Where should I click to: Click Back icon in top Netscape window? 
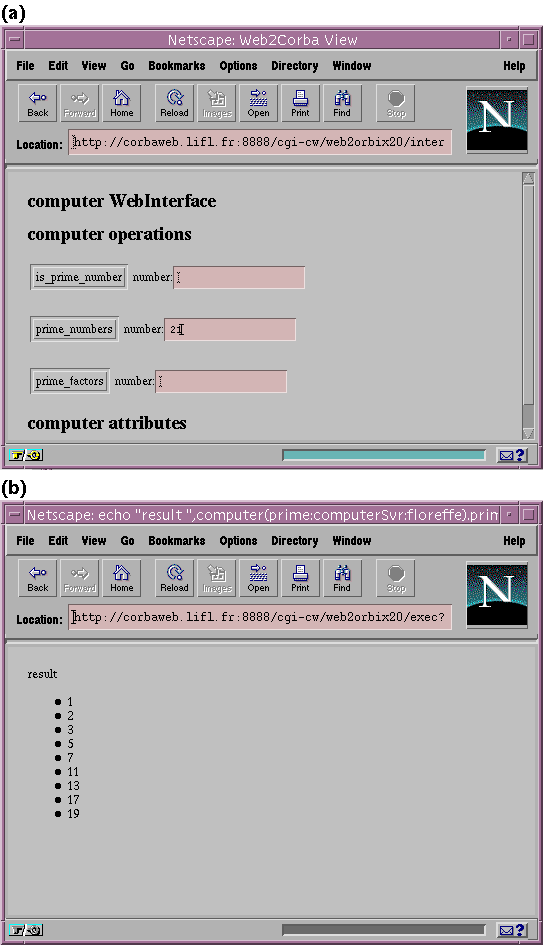[x=37, y=104]
